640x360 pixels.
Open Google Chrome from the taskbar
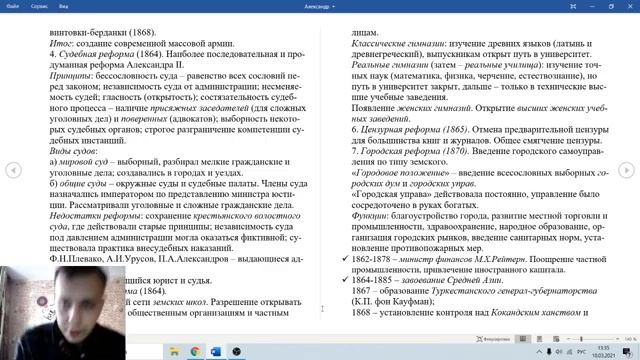[x=195, y=351]
